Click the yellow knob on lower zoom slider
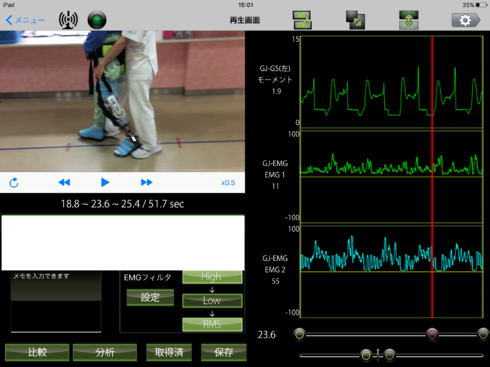The width and height of the screenshot is (490, 367). pos(366,355)
